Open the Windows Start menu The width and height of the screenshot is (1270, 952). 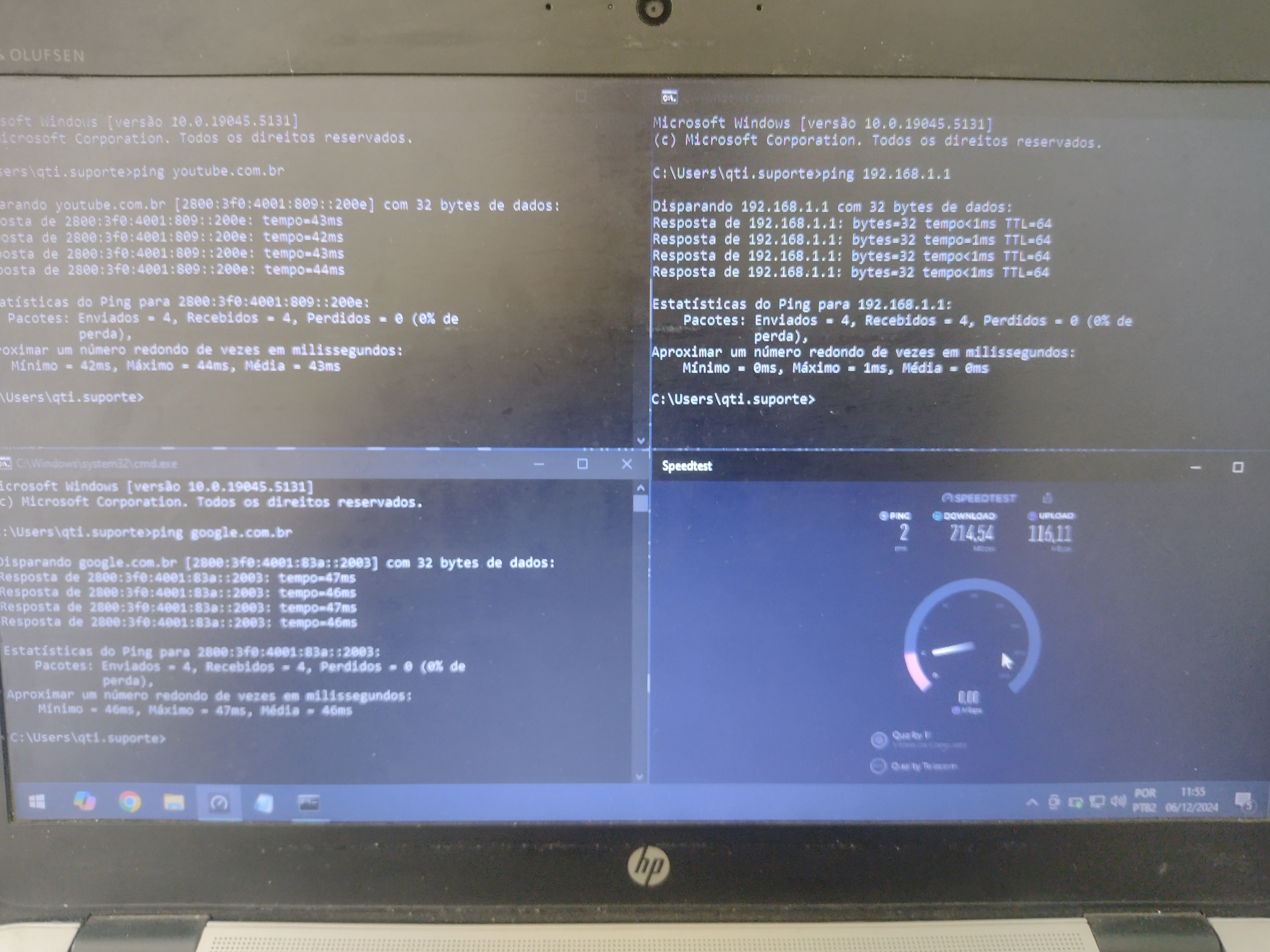37,802
